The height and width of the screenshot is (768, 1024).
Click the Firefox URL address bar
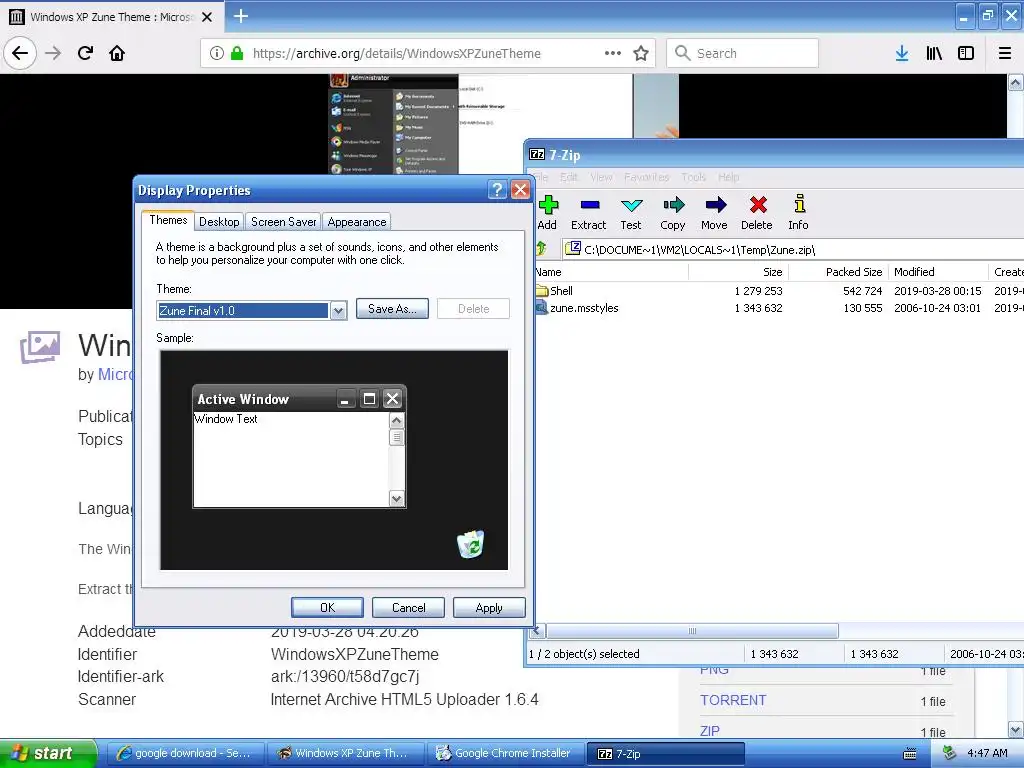click(428, 53)
